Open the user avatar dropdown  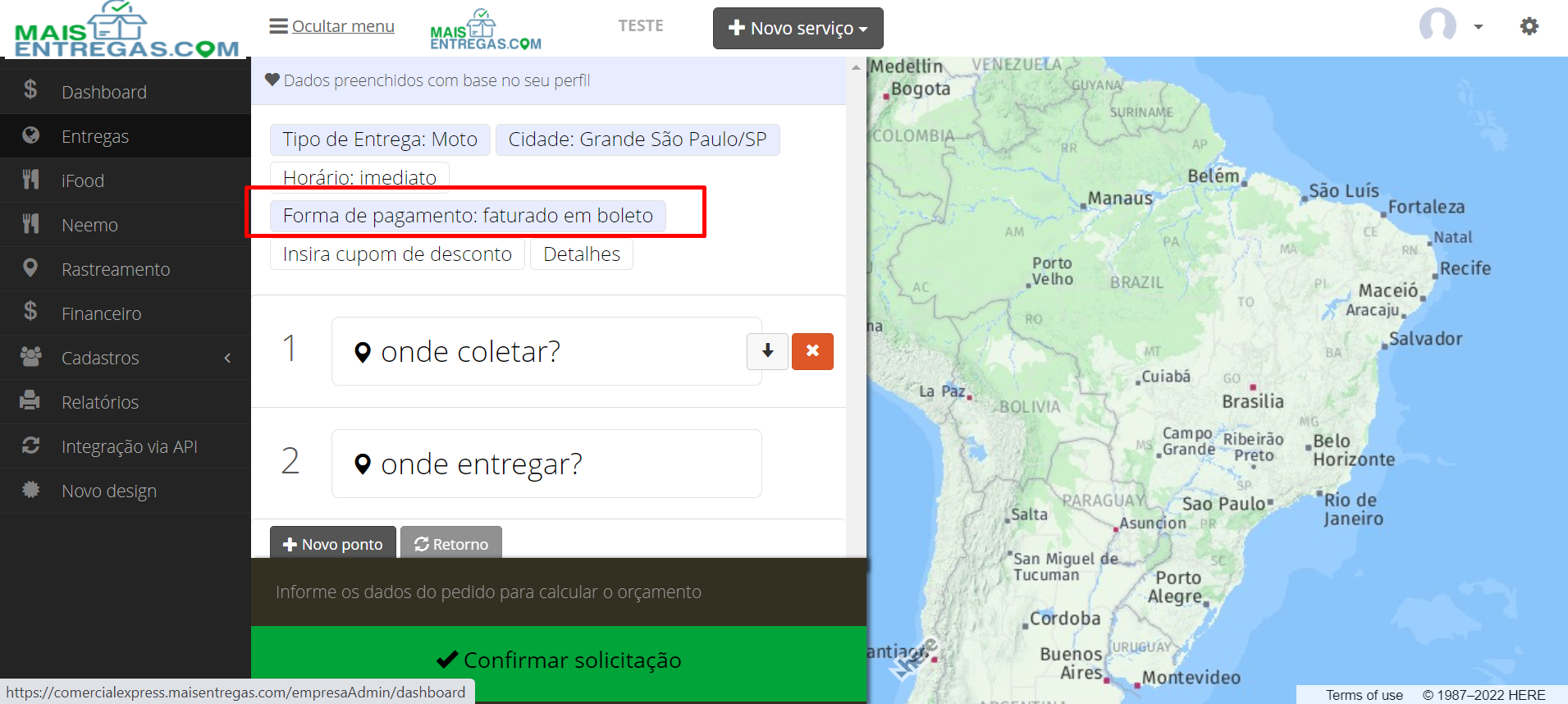click(x=1451, y=25)
